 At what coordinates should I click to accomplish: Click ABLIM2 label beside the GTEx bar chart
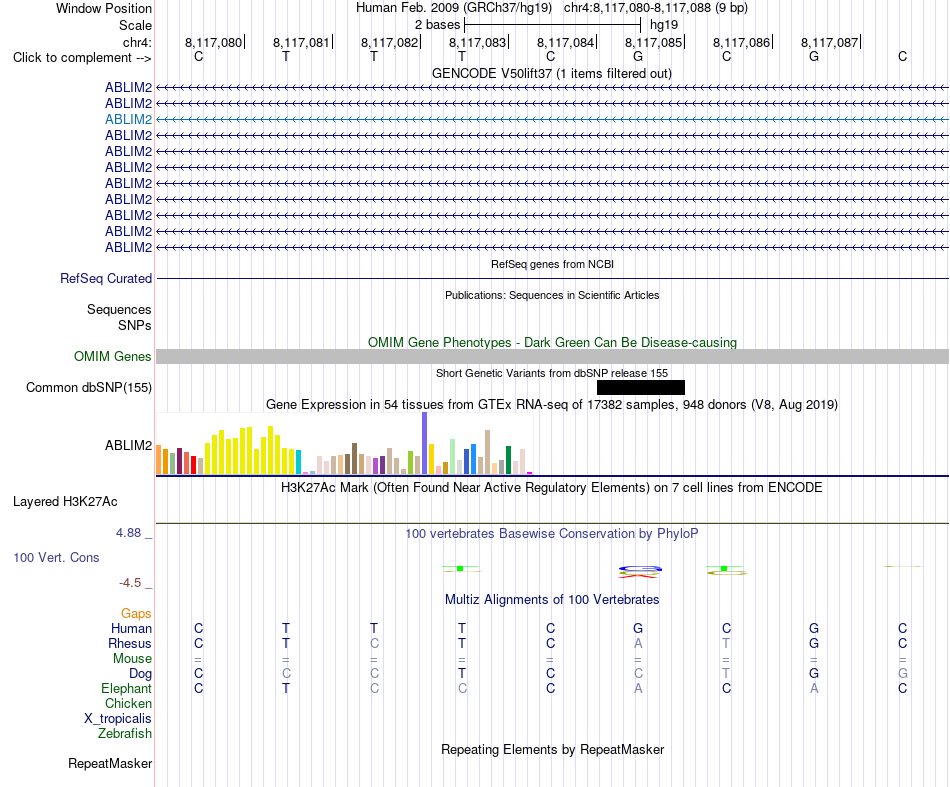(128, 445)
